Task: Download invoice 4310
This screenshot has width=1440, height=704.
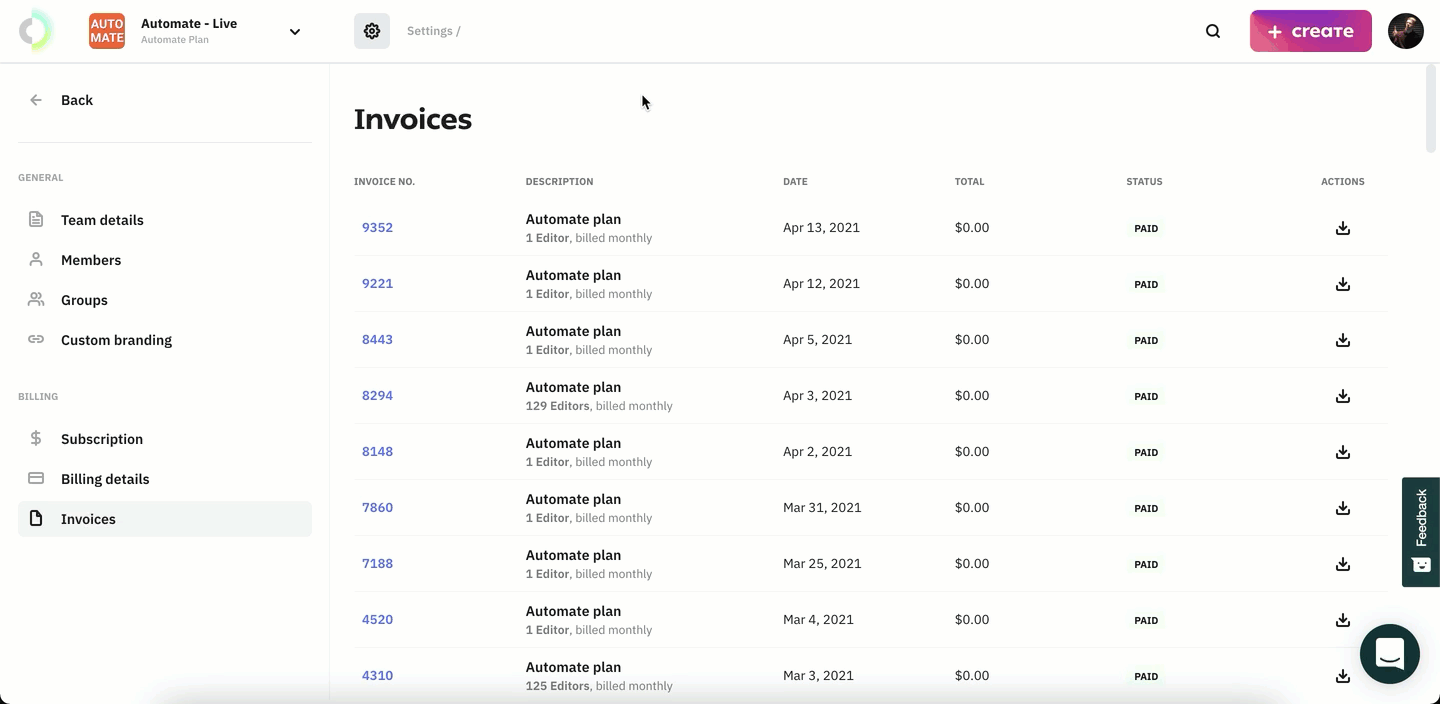Action: click(x=1343, y=676)
